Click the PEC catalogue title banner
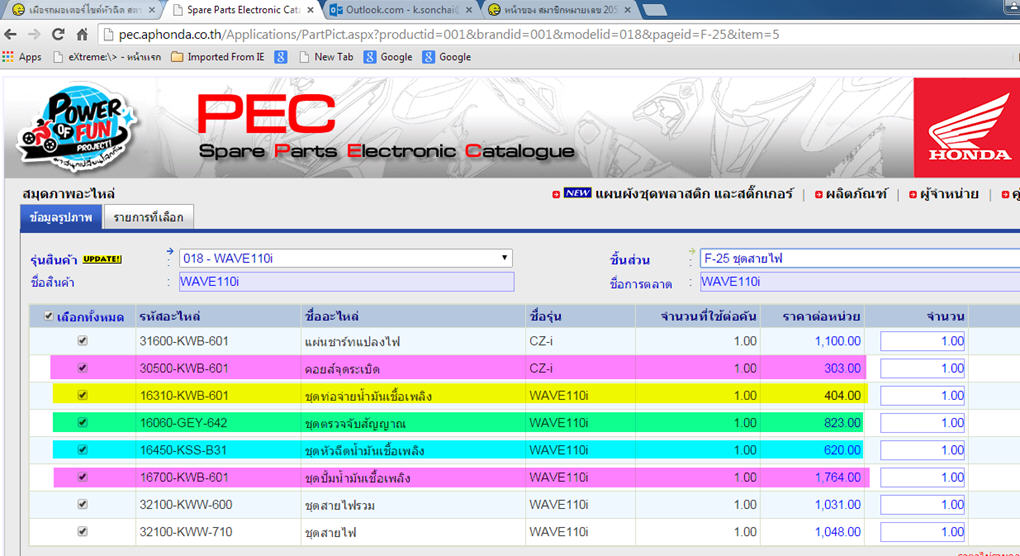Image resolution: width=1020 pixels, height=556 pixels. coord(386,127)
